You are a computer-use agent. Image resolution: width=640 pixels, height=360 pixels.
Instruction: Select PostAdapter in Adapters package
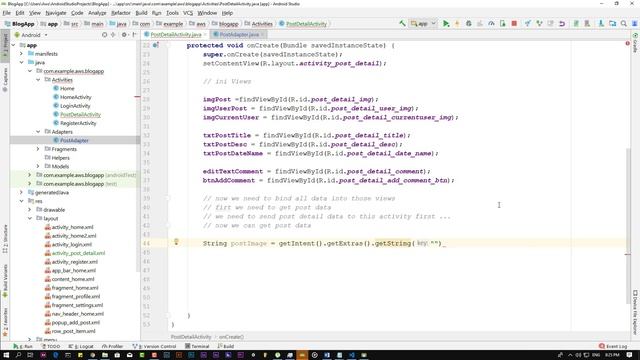pos(74,140)
